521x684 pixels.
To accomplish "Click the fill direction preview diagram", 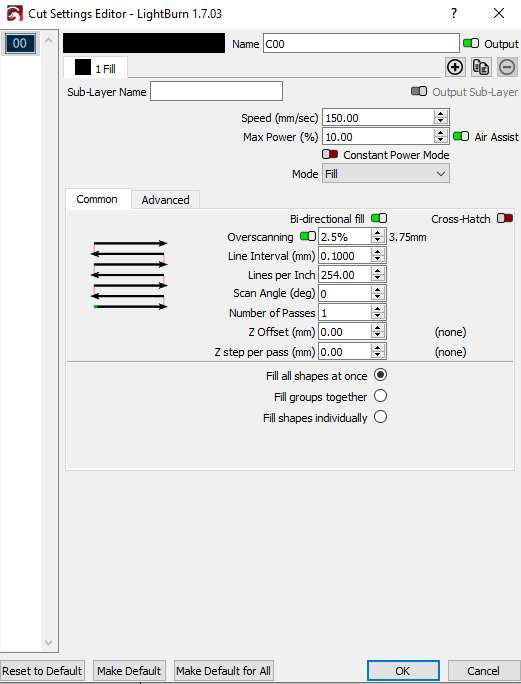I will pyautogui.click(x=130, y=274).
